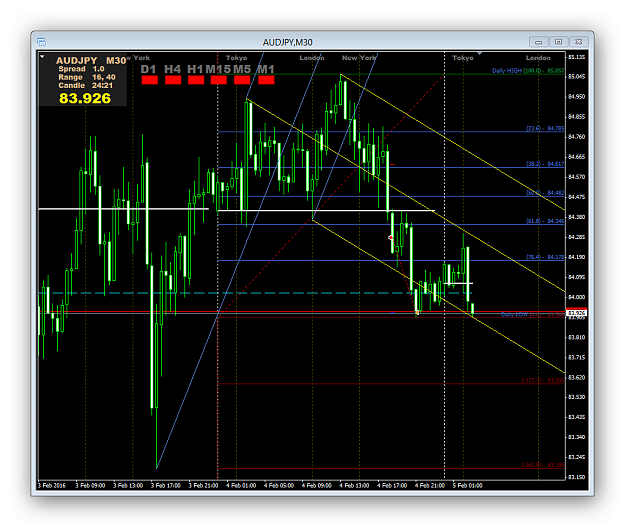The image size is (625, 527).
Task: Click the red trend box under H4
Action: pos(173,80)
